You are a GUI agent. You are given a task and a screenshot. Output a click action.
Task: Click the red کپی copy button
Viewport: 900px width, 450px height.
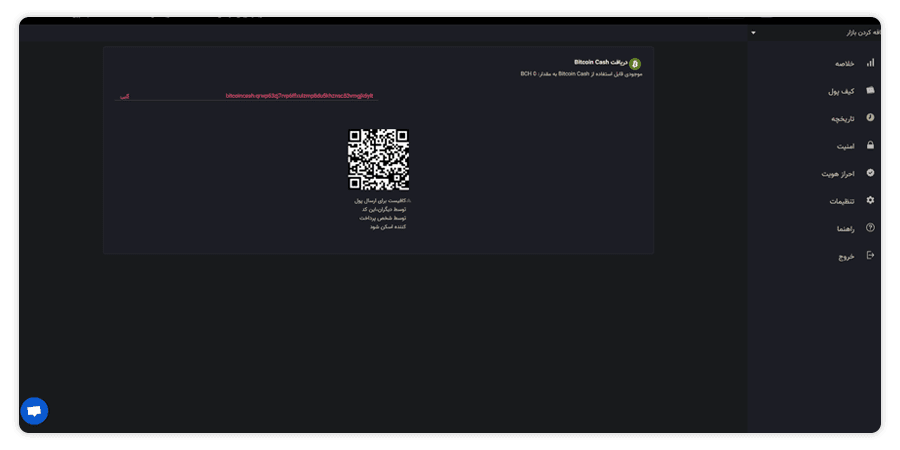click(124, 96)
